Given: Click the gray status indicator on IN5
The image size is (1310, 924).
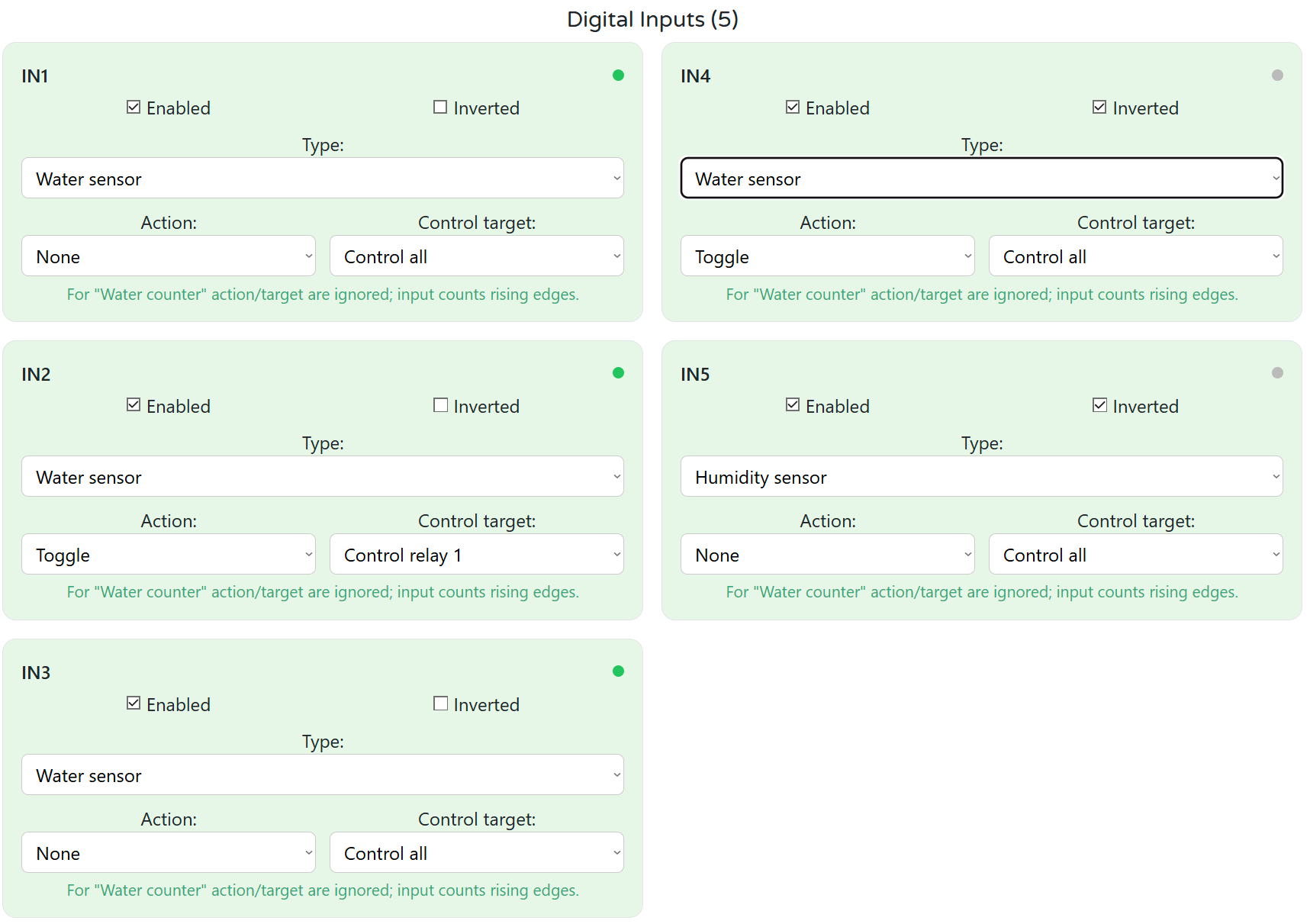Looking at the screenshot, I should coord(1276,373).
